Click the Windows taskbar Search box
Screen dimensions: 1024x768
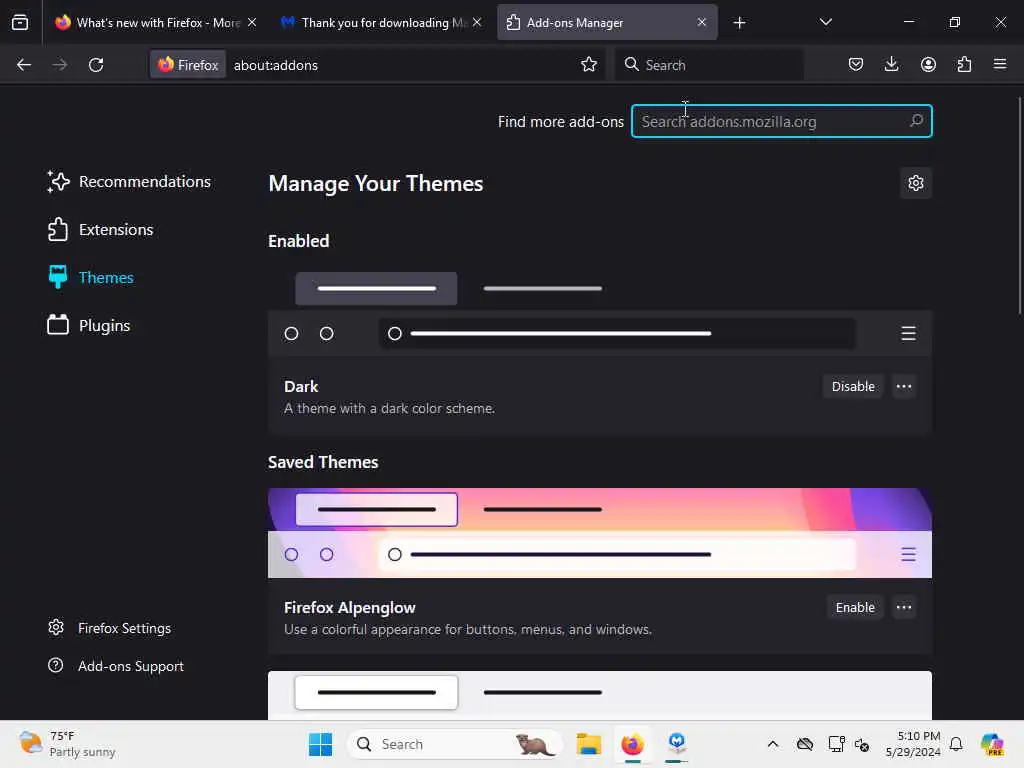click(x=455, y=744)
